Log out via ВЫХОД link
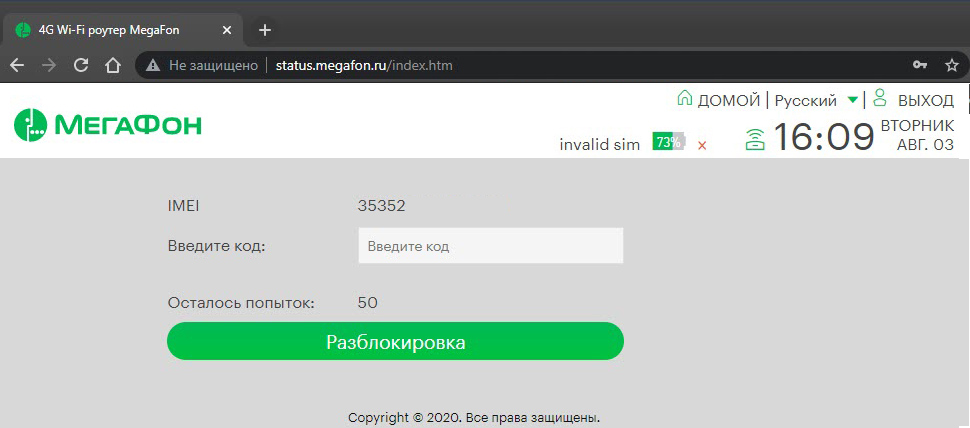Image resolution: width=970 pixels, height=428 pixels. (x=925, y=100)
